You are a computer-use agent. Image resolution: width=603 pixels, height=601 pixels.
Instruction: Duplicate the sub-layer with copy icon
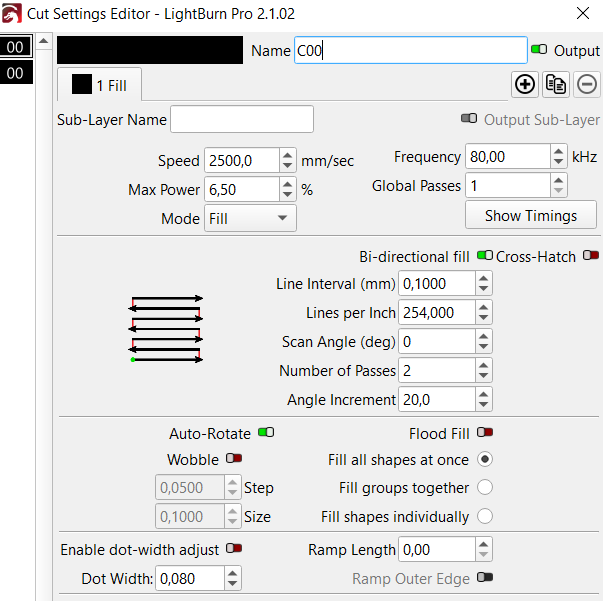556,84
